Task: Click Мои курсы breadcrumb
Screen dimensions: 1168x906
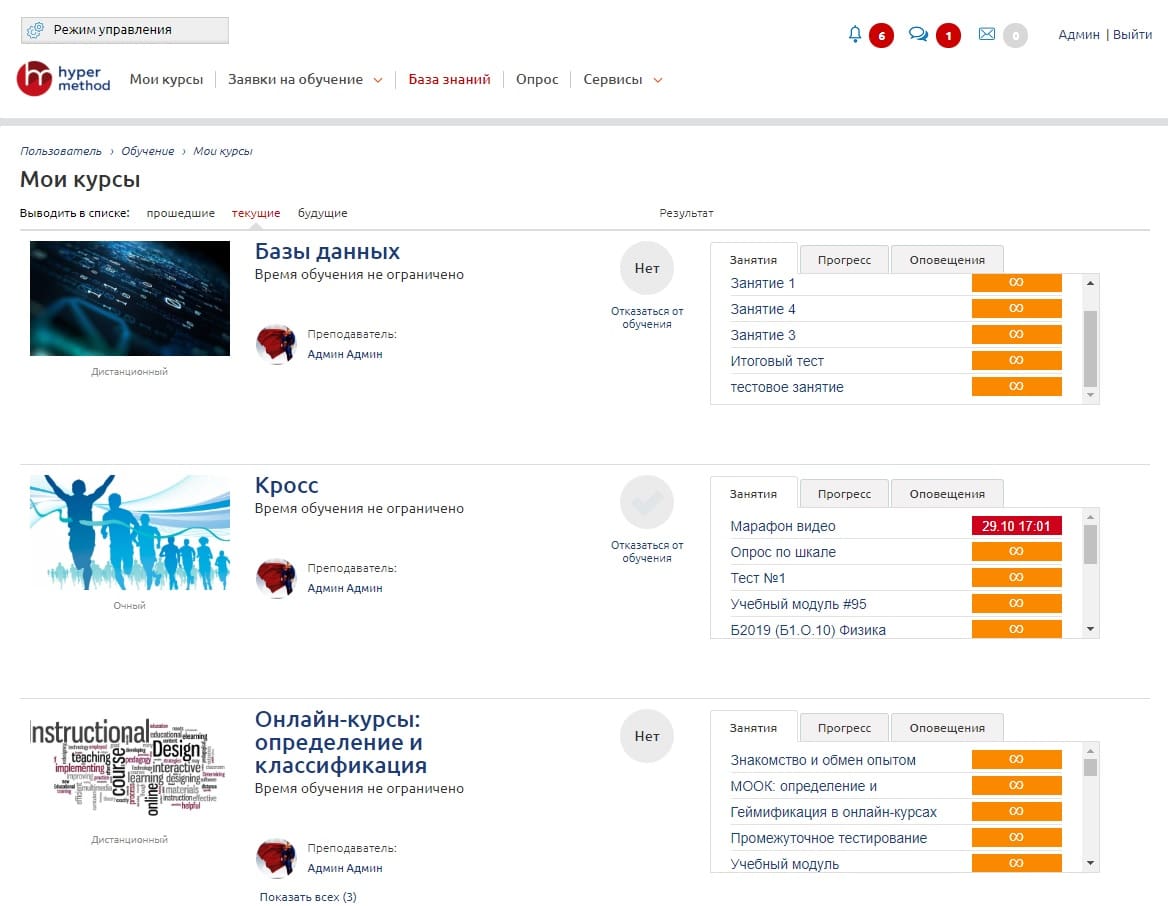Action: [223, 151]
